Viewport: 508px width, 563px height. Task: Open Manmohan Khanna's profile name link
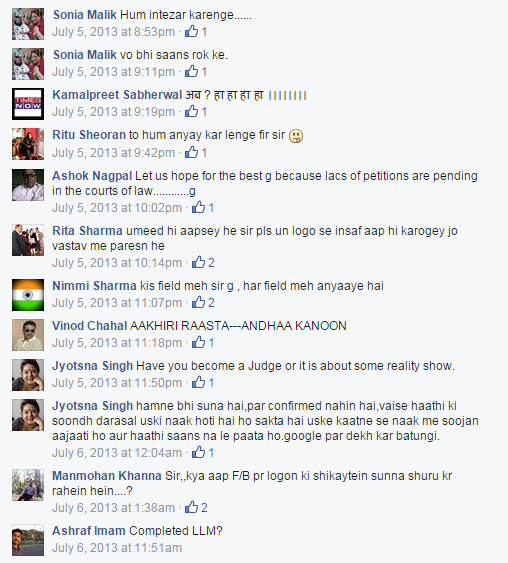[107, 476]
